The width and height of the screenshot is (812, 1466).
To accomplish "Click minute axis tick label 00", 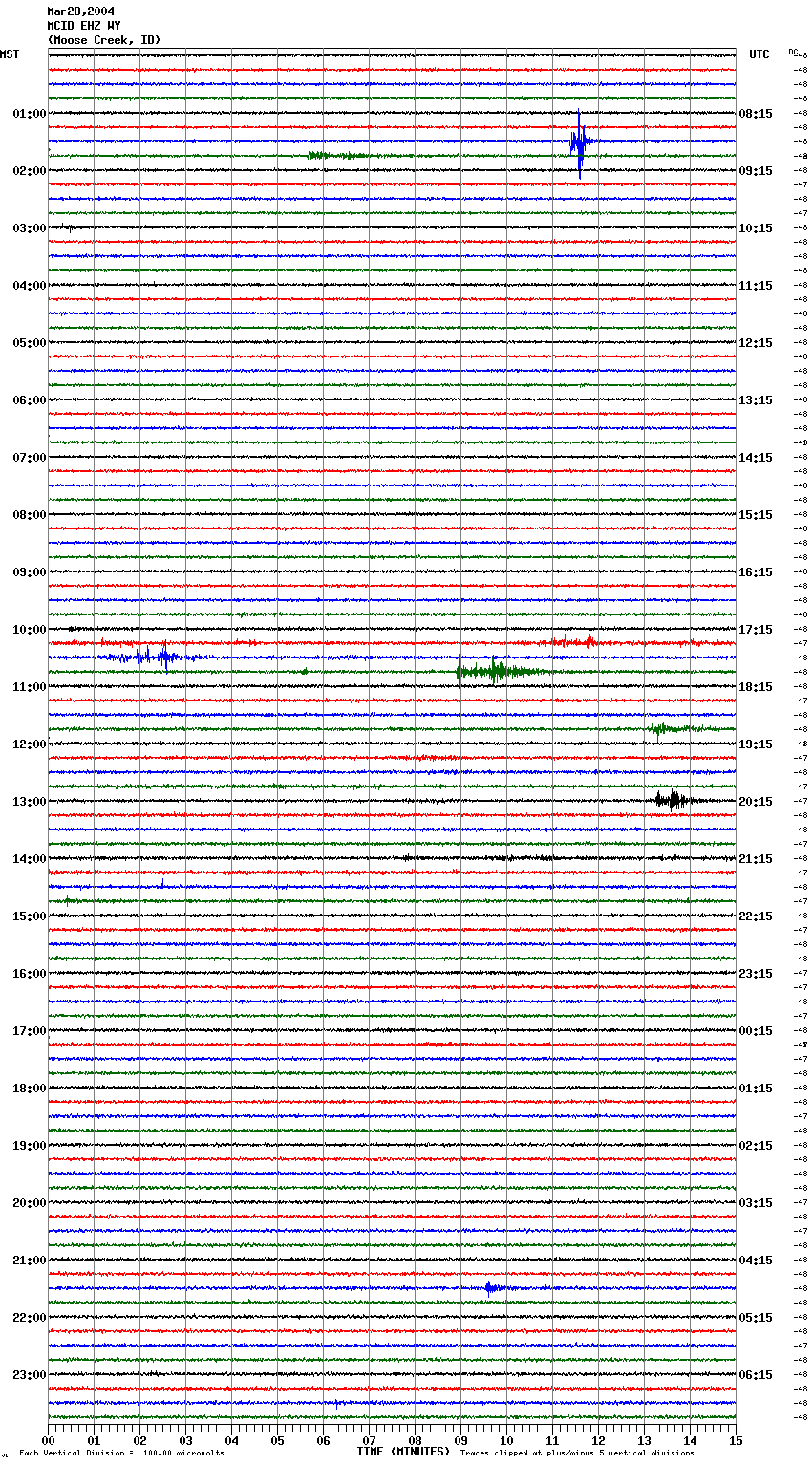I will coord(49,1441).
